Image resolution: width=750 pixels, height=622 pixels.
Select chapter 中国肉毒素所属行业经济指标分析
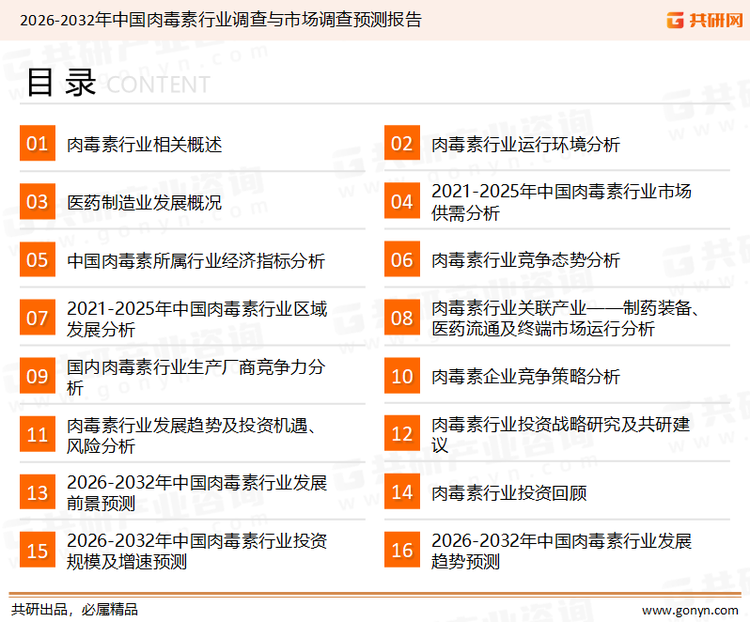(x=195, y=261)
